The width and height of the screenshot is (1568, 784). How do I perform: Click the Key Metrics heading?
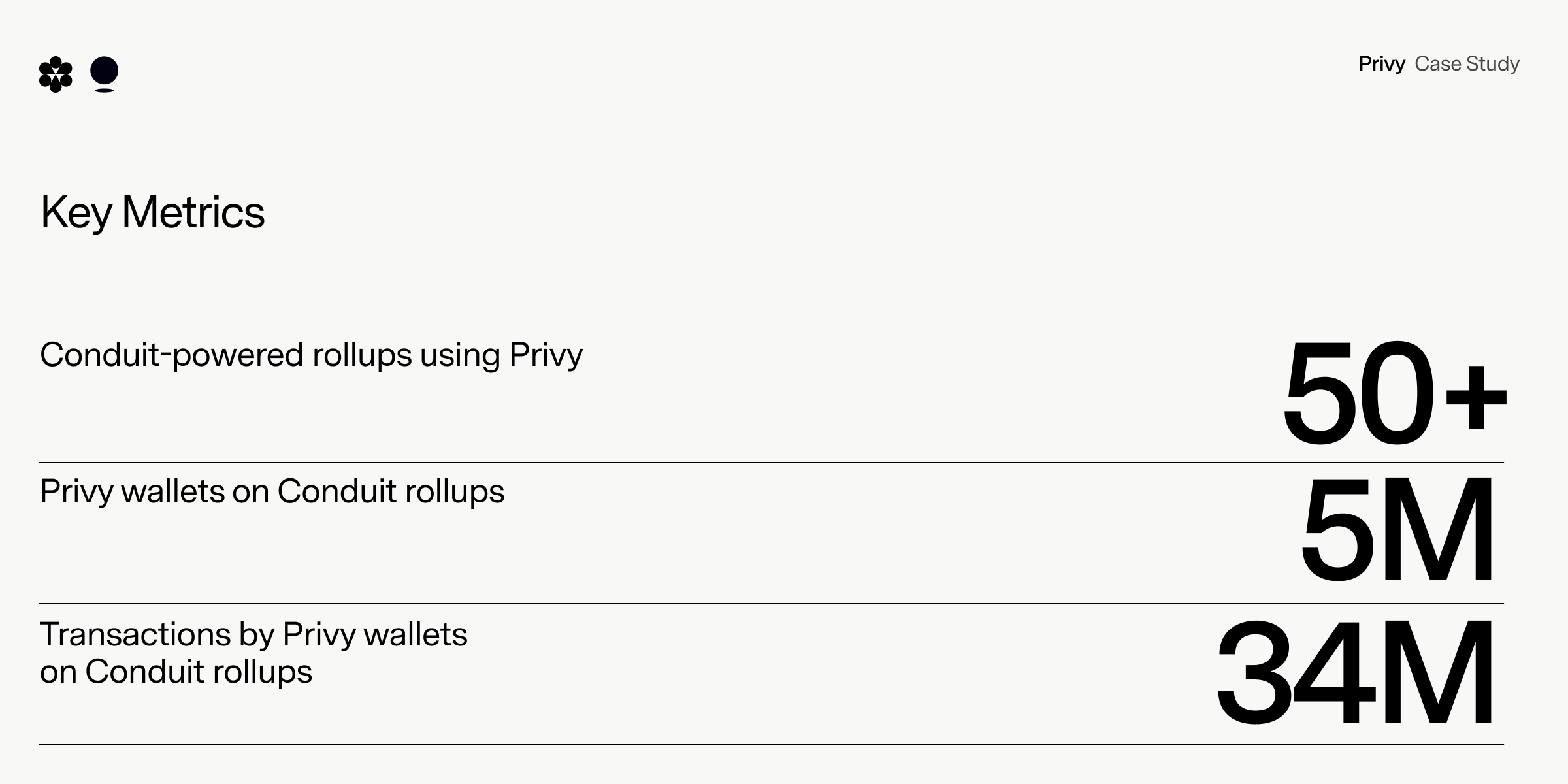(x=152, y=212)
